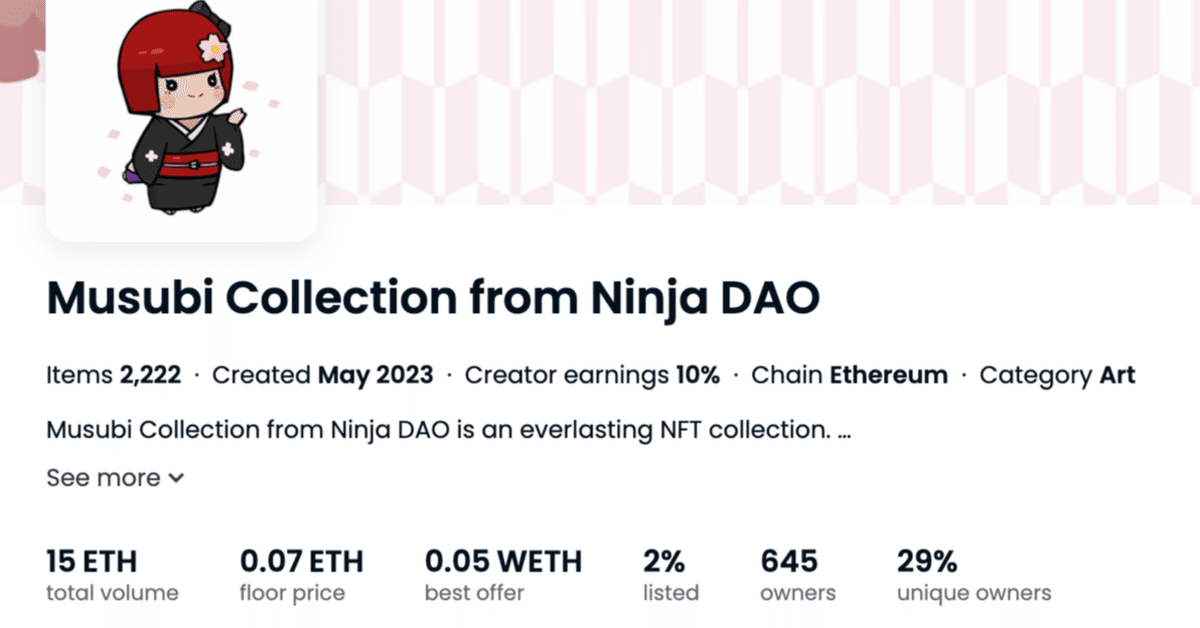Open the Chain Ethereum link
Image resolution: width=1200 pixels, height=628 pixels.
pyautogui.click(x=849, y=376)
